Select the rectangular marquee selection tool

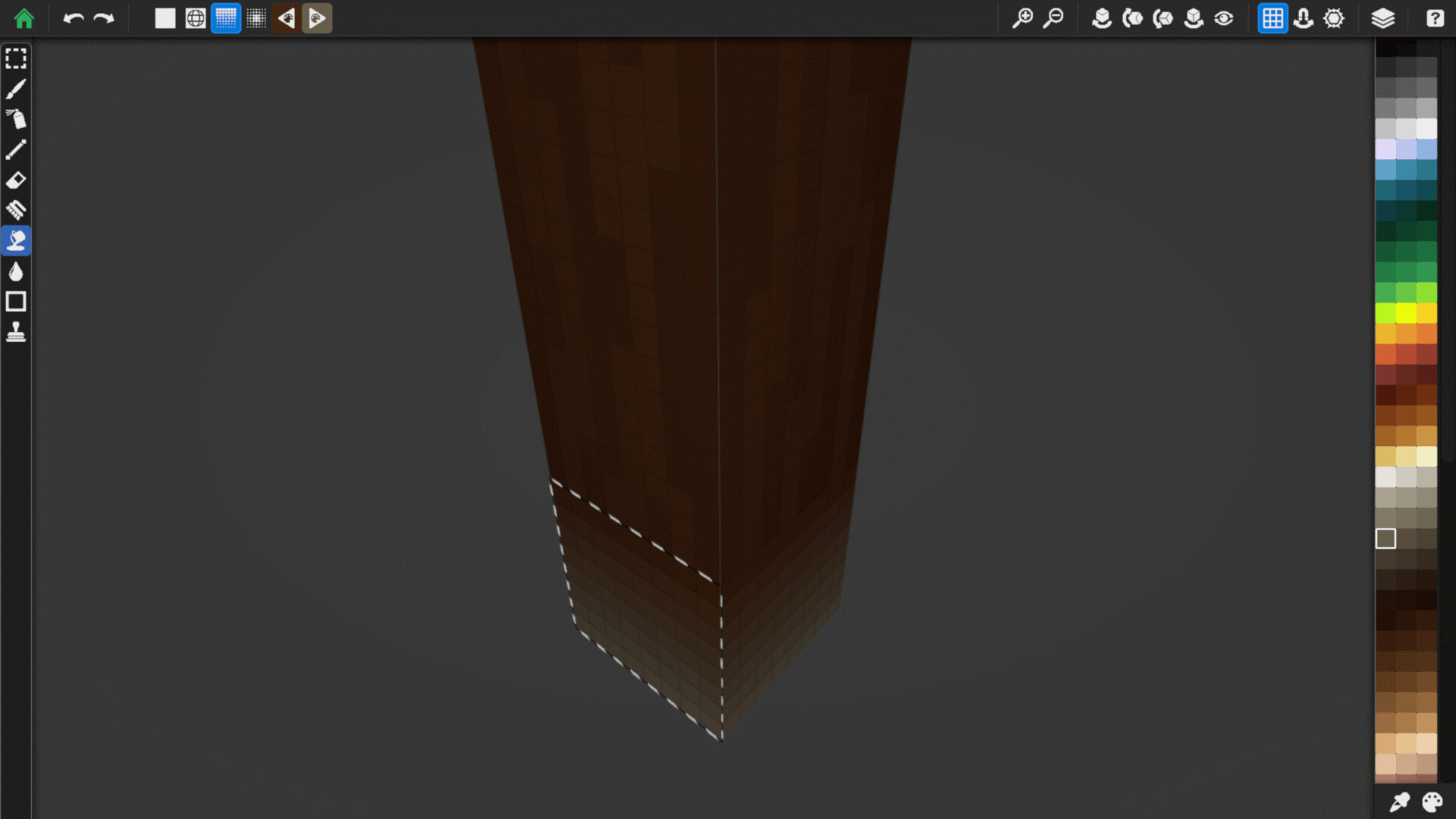16,58
